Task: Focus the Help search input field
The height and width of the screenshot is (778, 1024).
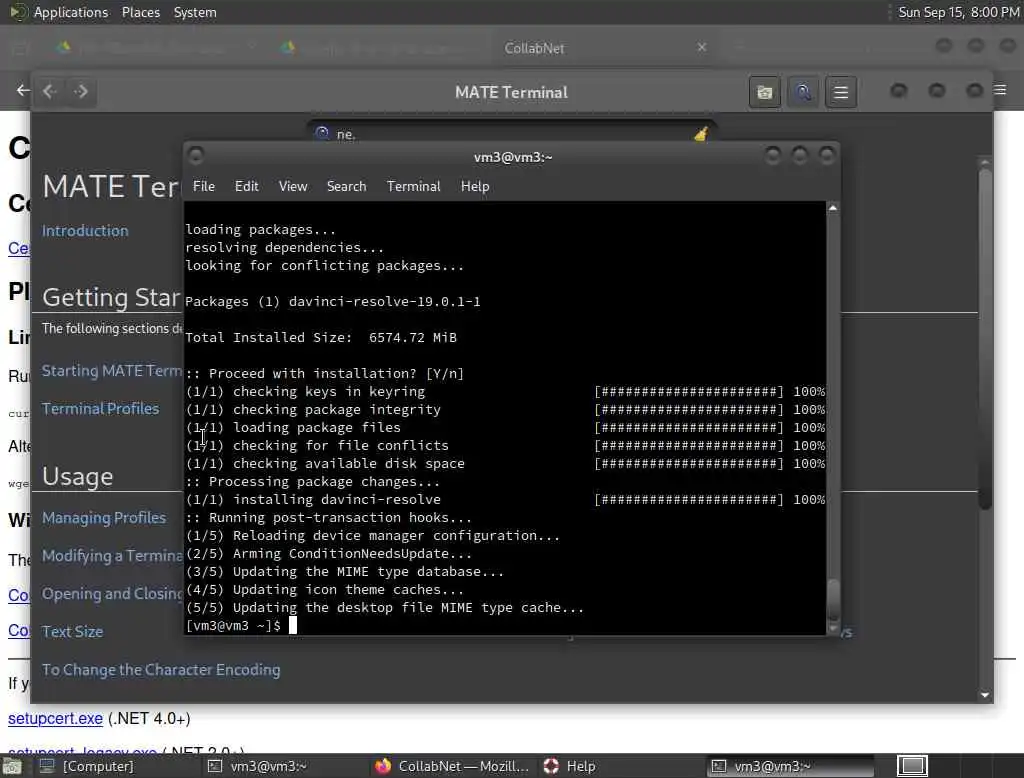Action: (511, 134)
